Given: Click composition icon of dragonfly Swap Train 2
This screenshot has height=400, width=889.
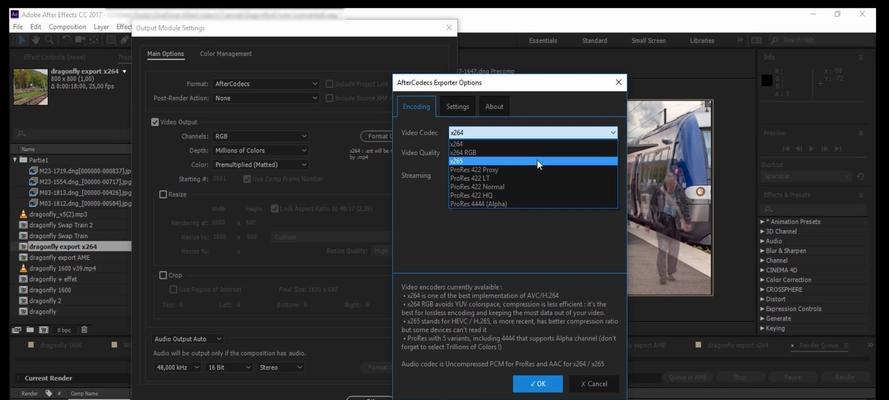Looking at the screenshot, I should (23, 225).
